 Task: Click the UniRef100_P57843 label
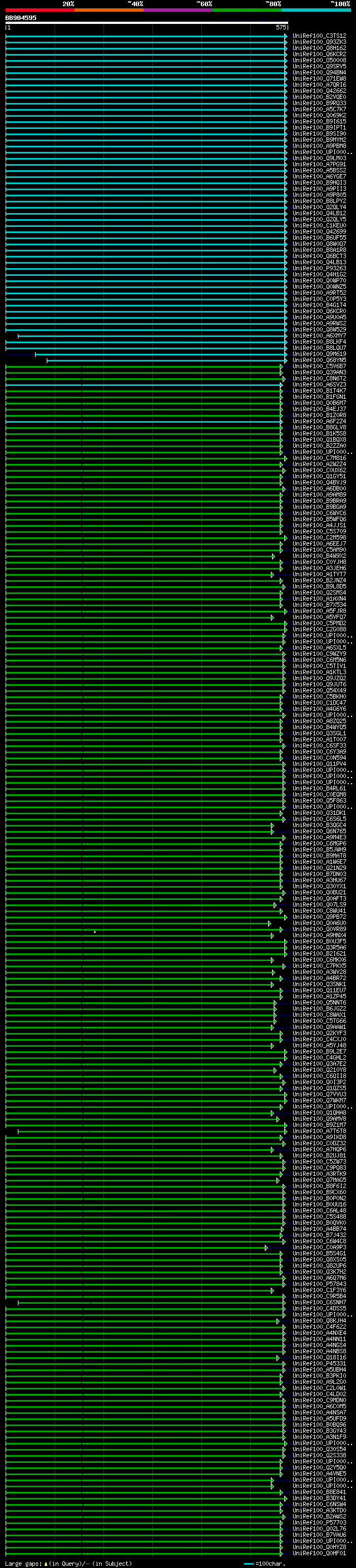click(319, 1284)
